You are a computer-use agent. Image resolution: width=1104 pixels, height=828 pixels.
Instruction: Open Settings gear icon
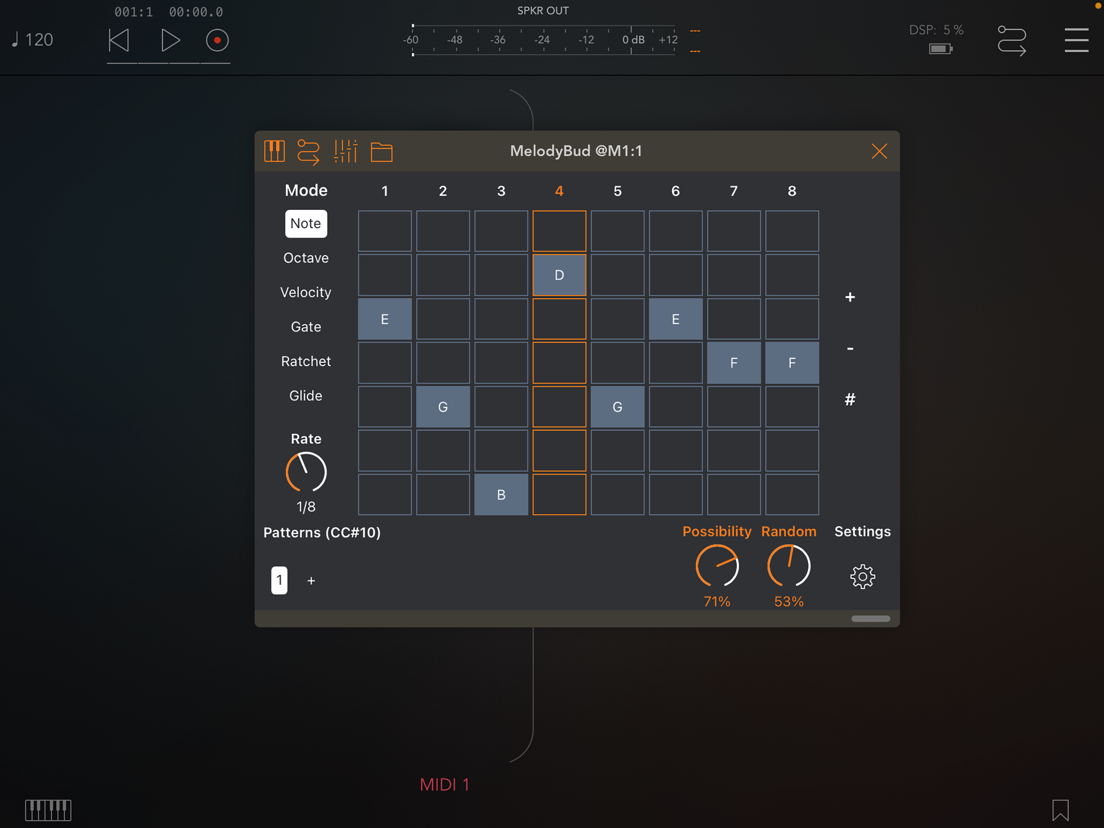[x=862, y=577]
